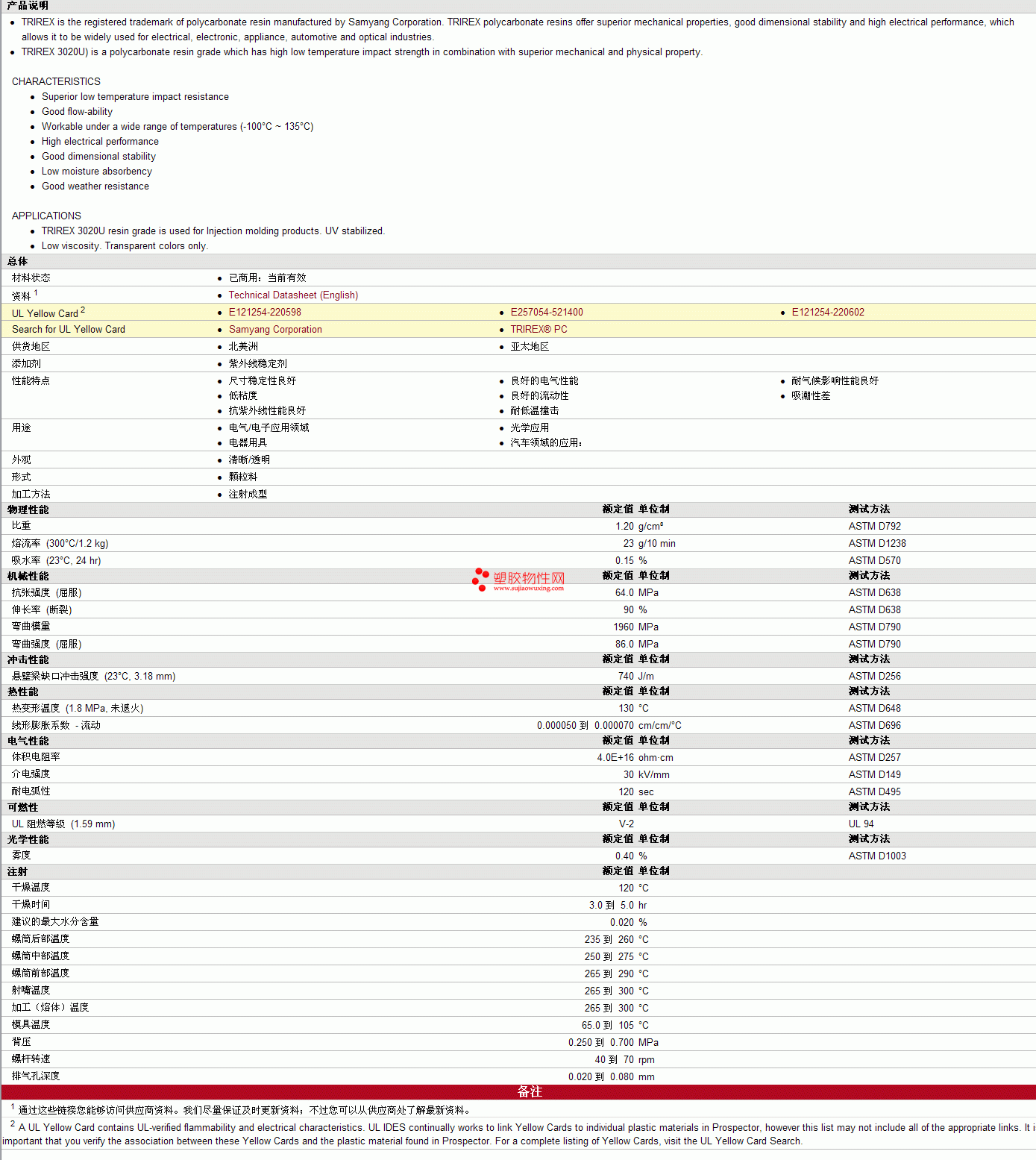Select the 排气孔深度 row label

pyautogui.click(x=35, y=1076)
